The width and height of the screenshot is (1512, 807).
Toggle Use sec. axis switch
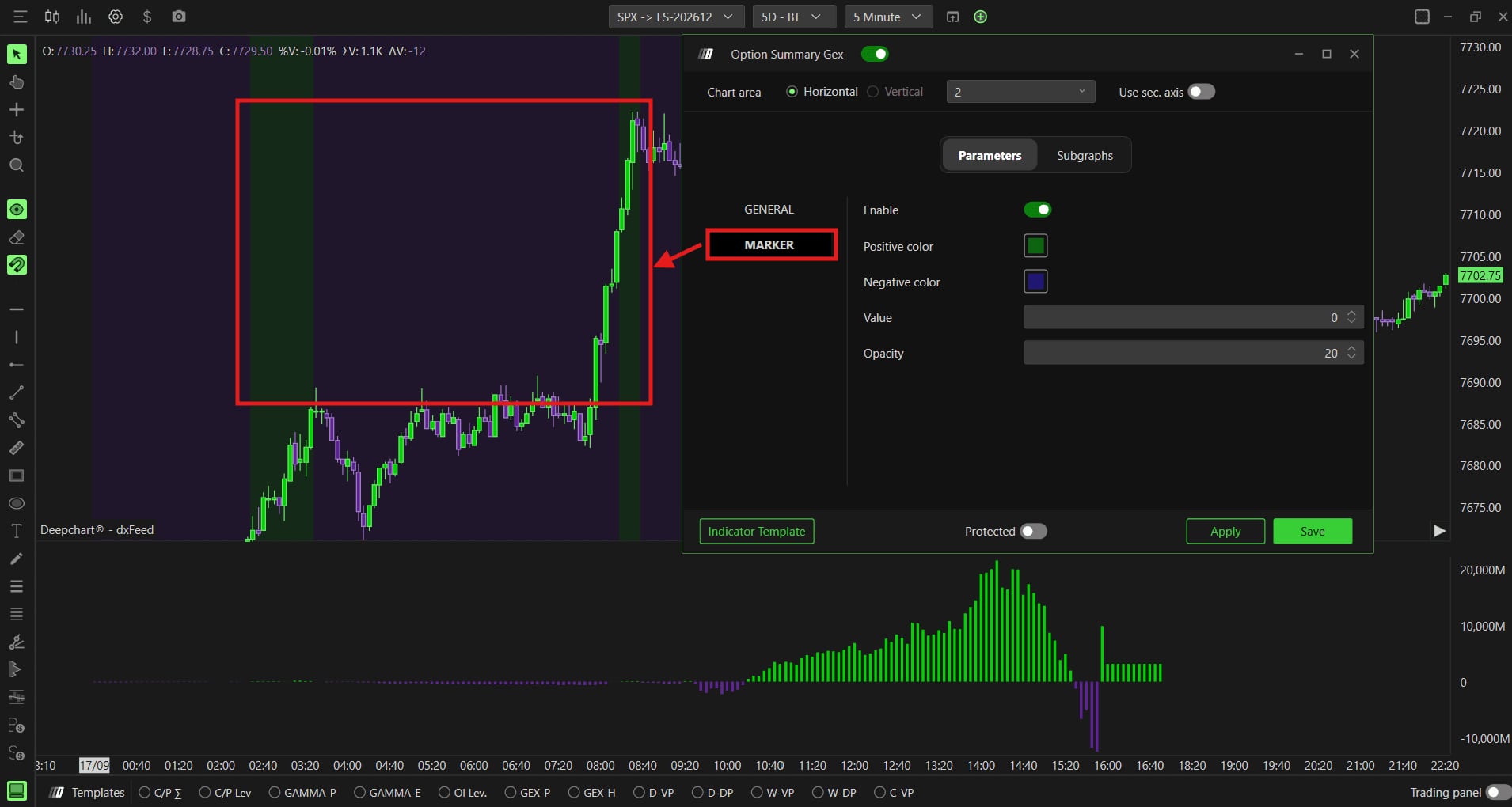click(x=1201, y=92)
